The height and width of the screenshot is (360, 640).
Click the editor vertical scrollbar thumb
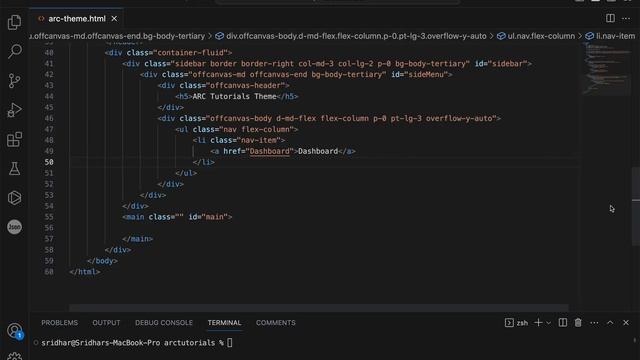(636, 206)
